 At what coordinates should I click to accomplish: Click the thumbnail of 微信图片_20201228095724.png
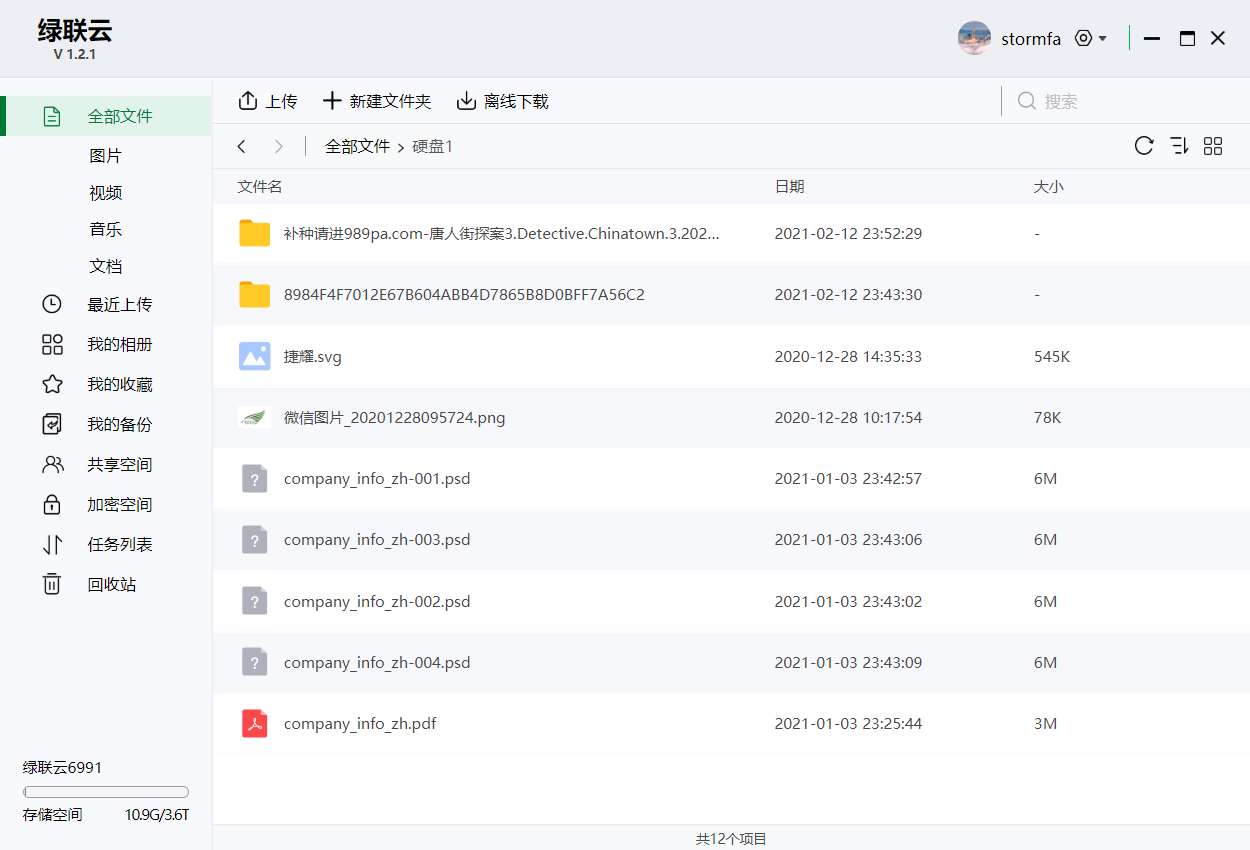(x=255, y=417)
